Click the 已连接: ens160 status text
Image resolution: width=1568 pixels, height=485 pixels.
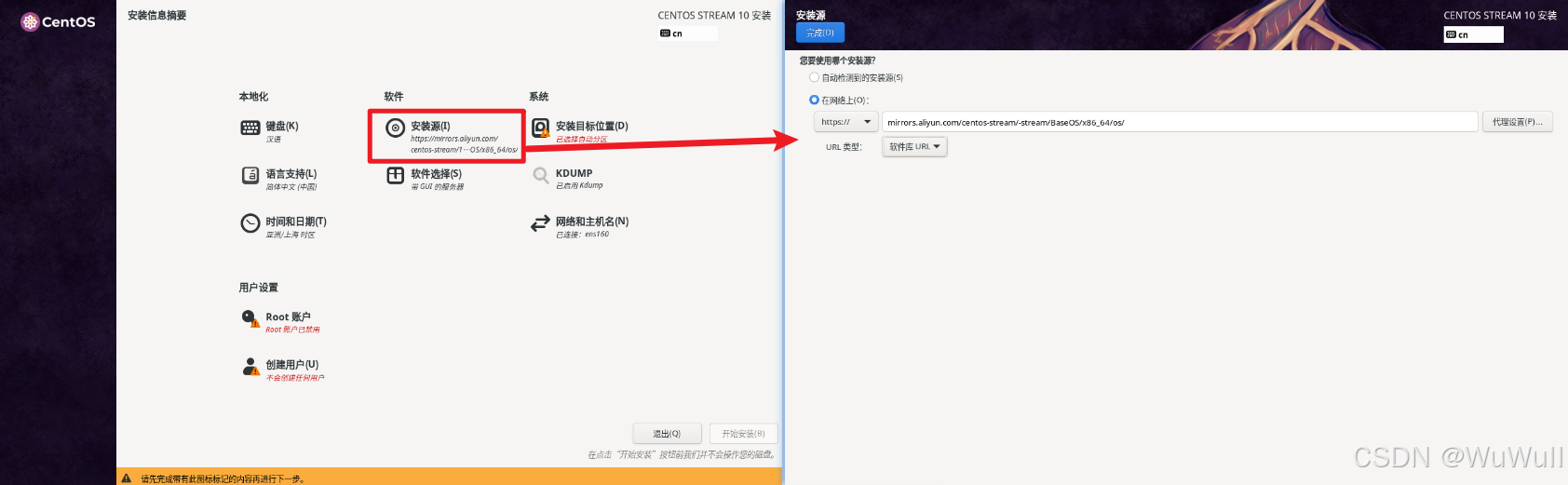(583, 235)
